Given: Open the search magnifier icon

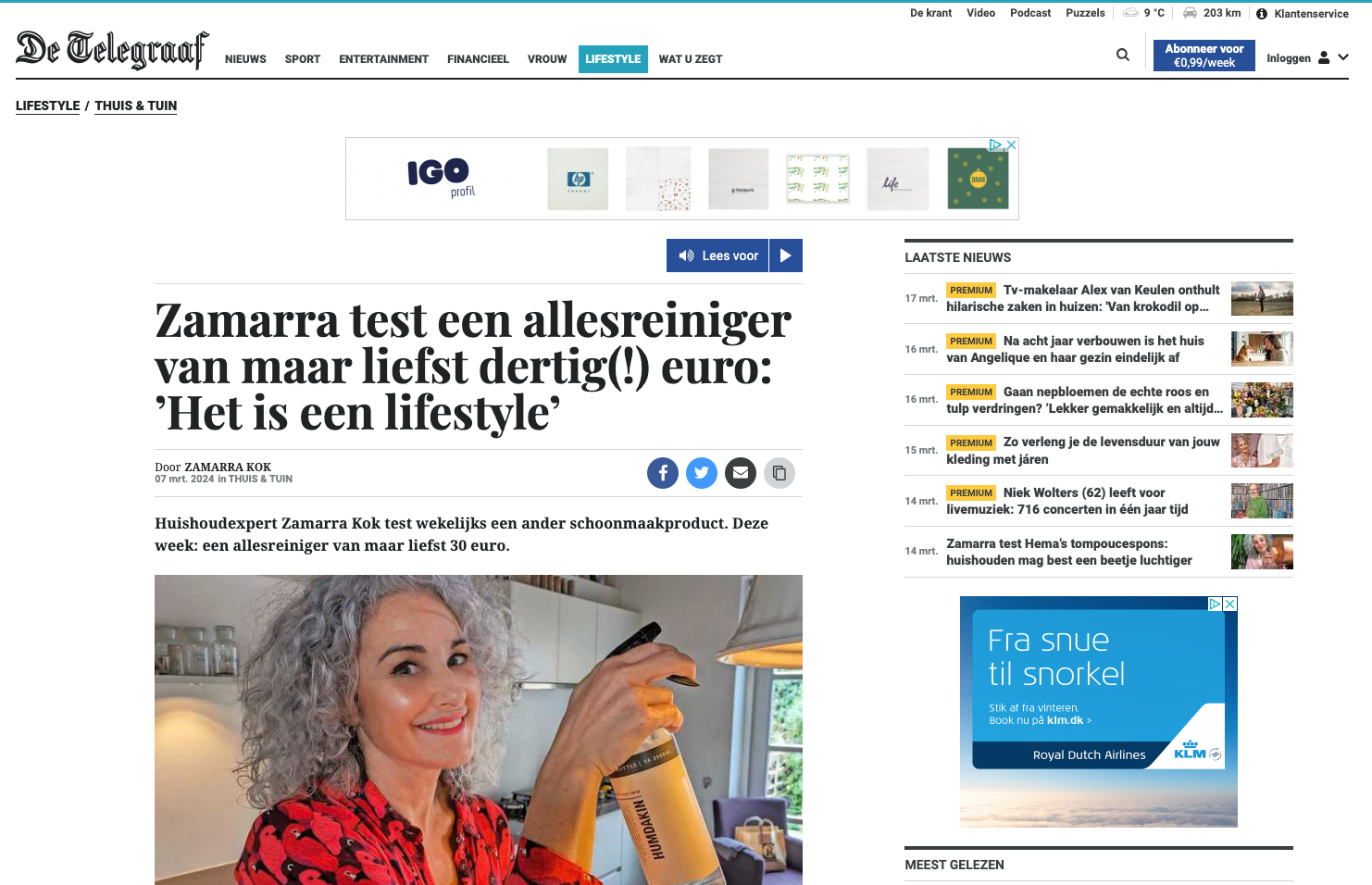Looking at the screenshot, I should [1123, 56].
